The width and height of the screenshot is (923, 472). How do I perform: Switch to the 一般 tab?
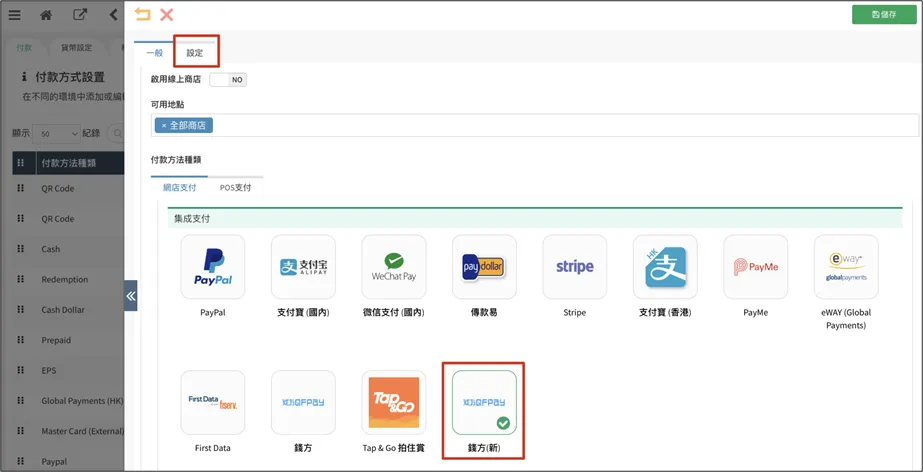click(154, 53)
